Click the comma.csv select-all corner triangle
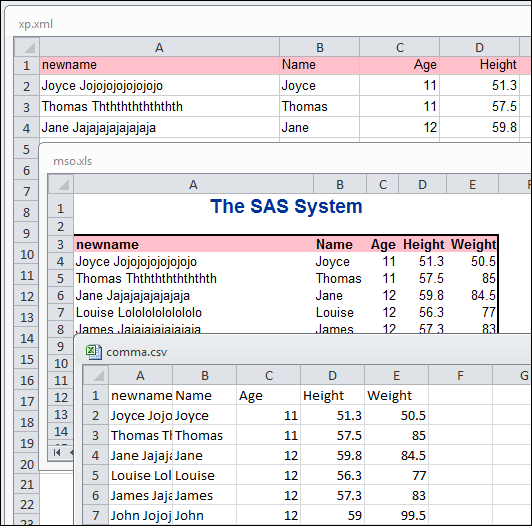The image size is (532, 526). pos(96,375)
